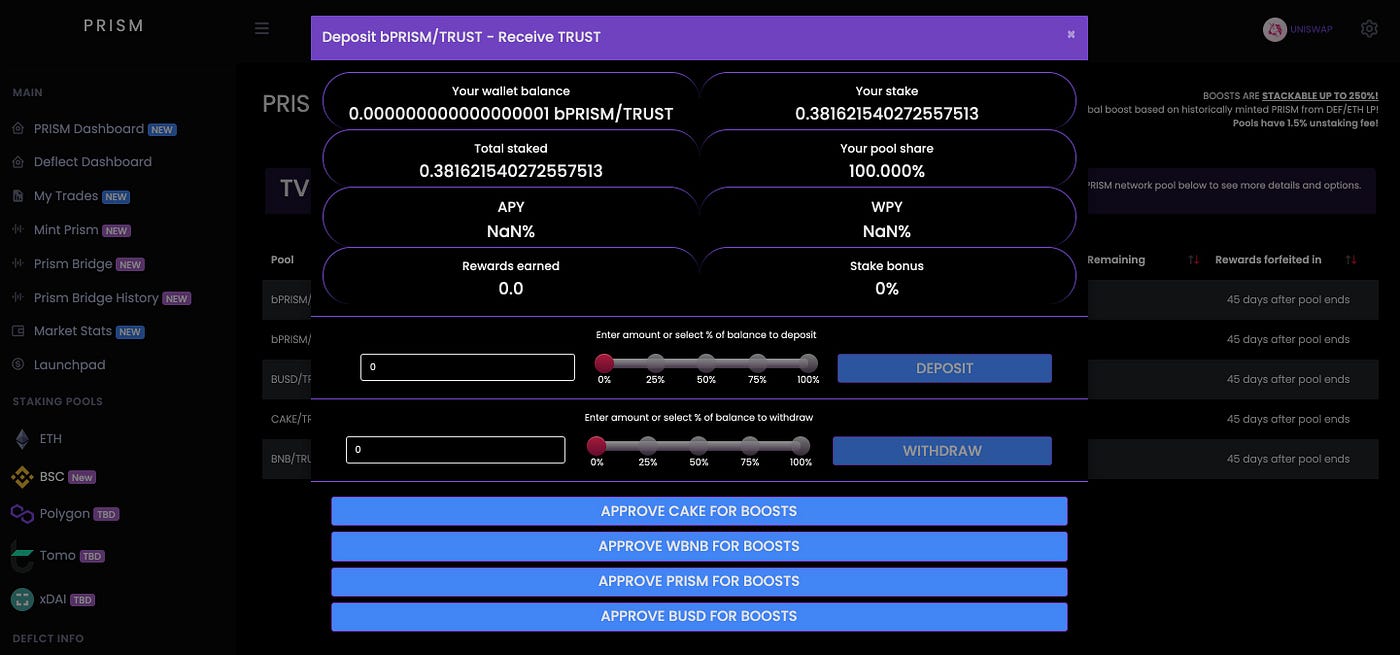Viewport: 1400px width, 655px height.
Task: Click the WITHDRAW button
Action: click(x=942, y=451)
